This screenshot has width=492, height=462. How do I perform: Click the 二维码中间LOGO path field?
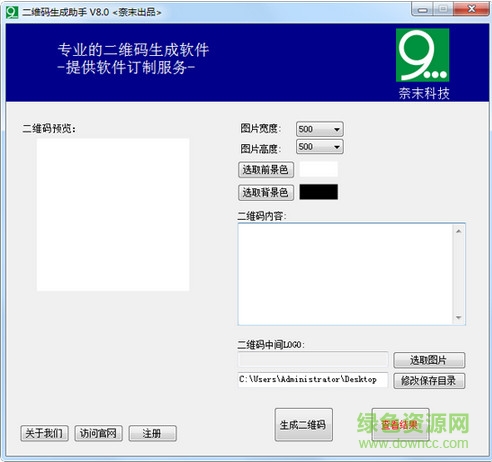313,360
